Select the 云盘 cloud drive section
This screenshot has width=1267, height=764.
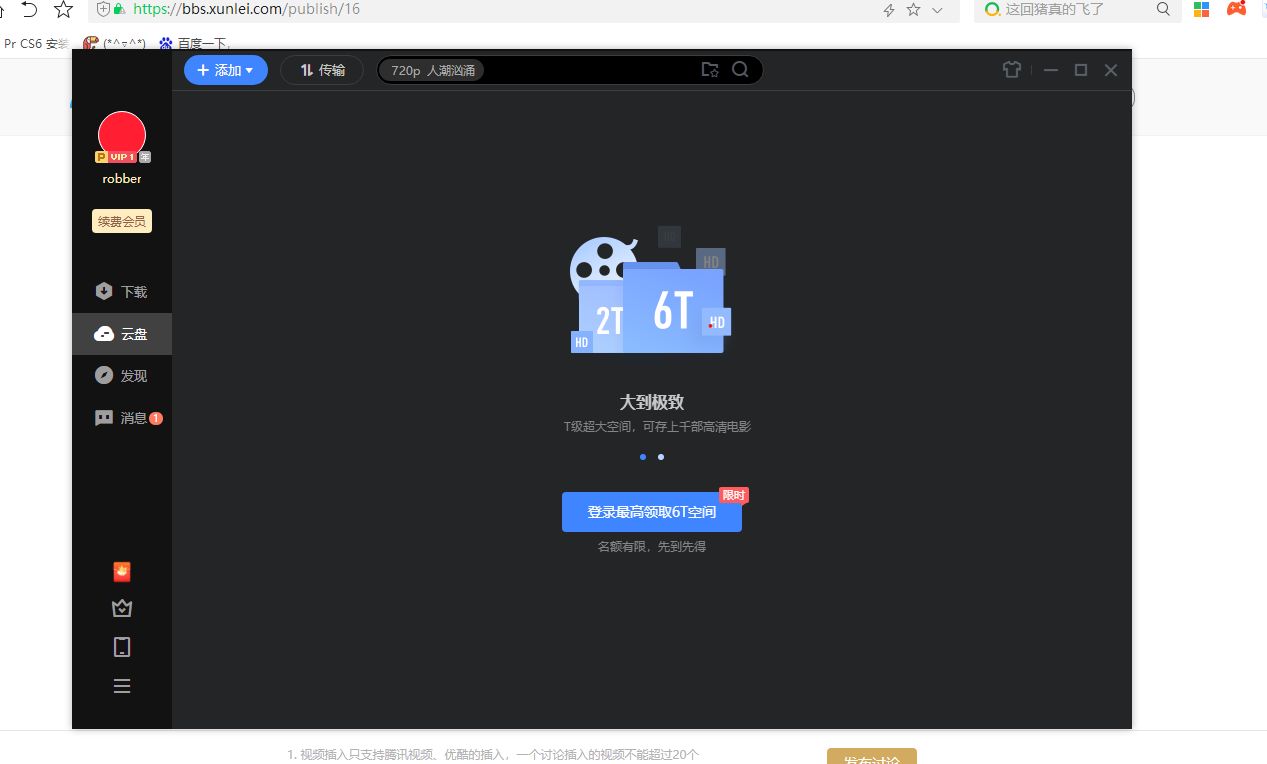(121, 334)
